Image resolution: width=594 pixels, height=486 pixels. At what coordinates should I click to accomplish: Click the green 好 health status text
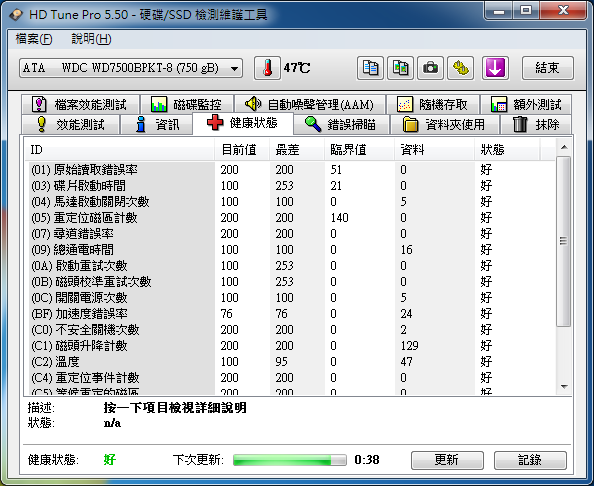(109, 460)
